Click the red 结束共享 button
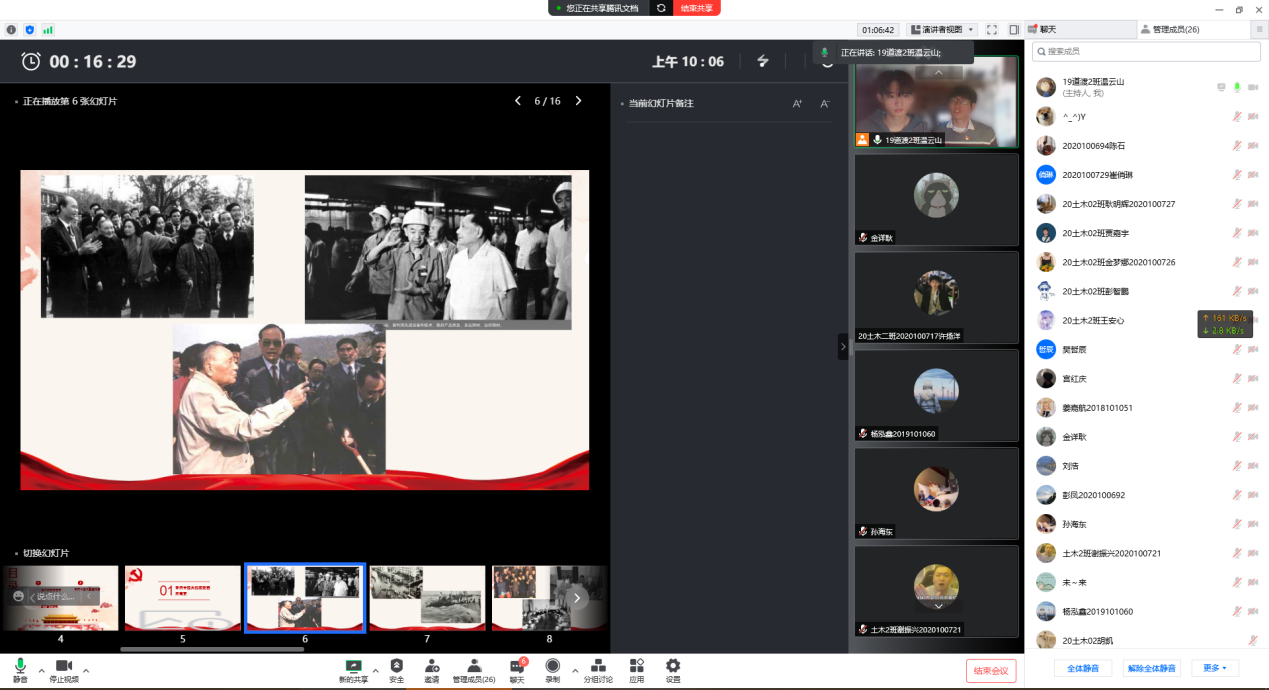 (x=697, y=8)
